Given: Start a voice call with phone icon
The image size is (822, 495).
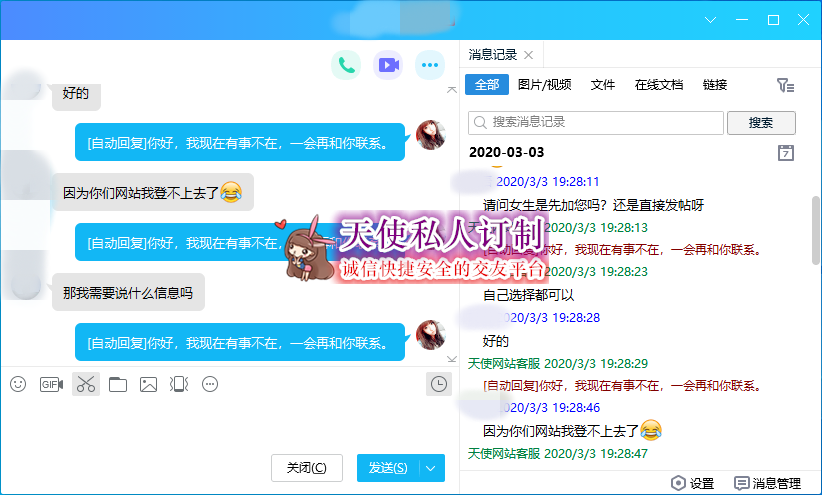Looking at the screenshot, I should point(346,66).
